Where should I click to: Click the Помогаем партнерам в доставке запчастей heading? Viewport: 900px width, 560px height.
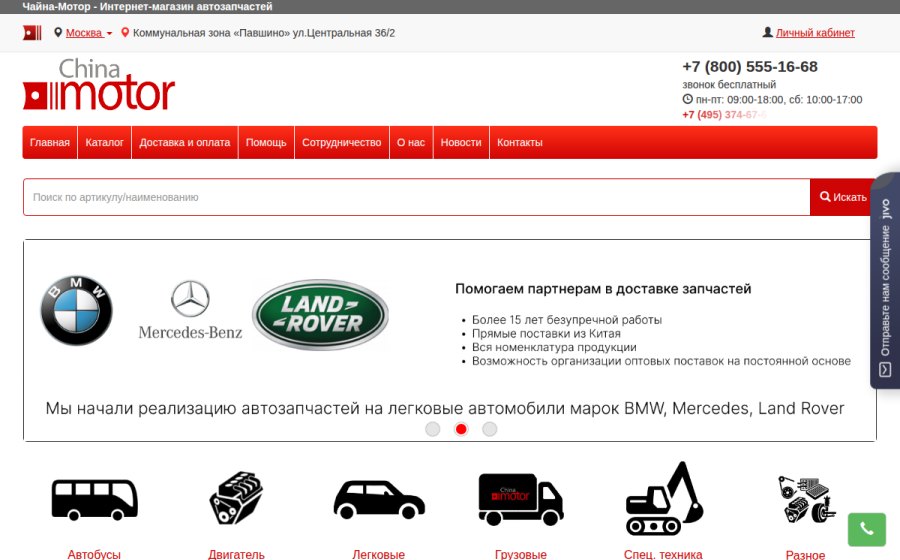[x=603, y=289]
